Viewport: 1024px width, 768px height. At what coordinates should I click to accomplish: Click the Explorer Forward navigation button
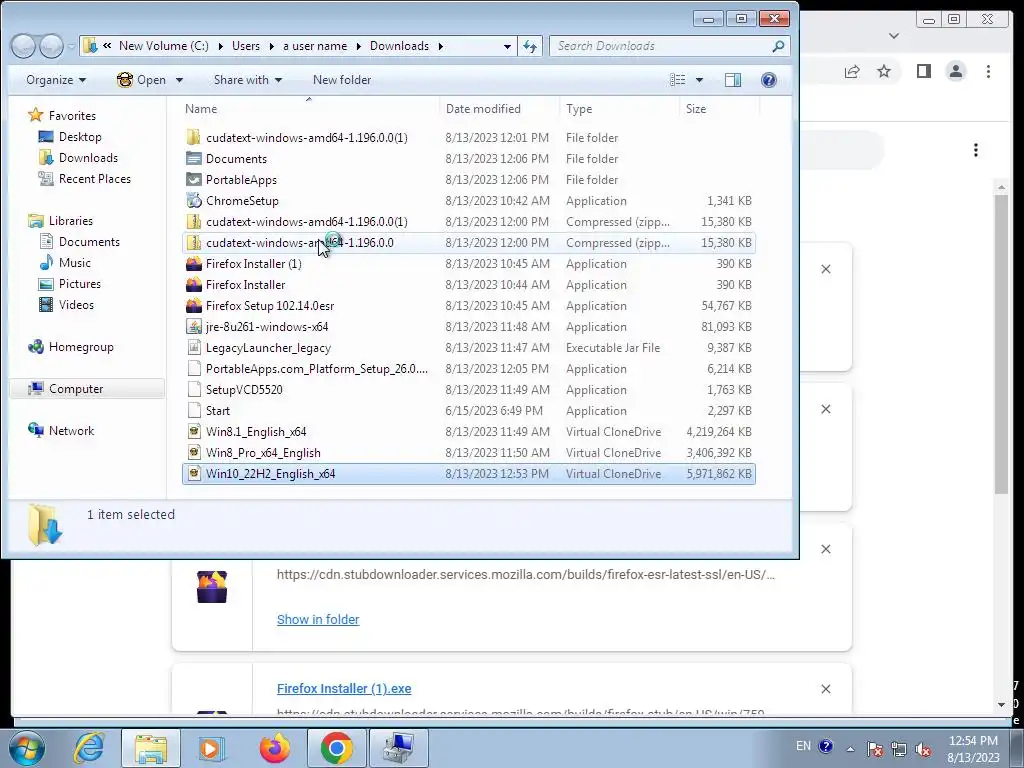point(52,46)
